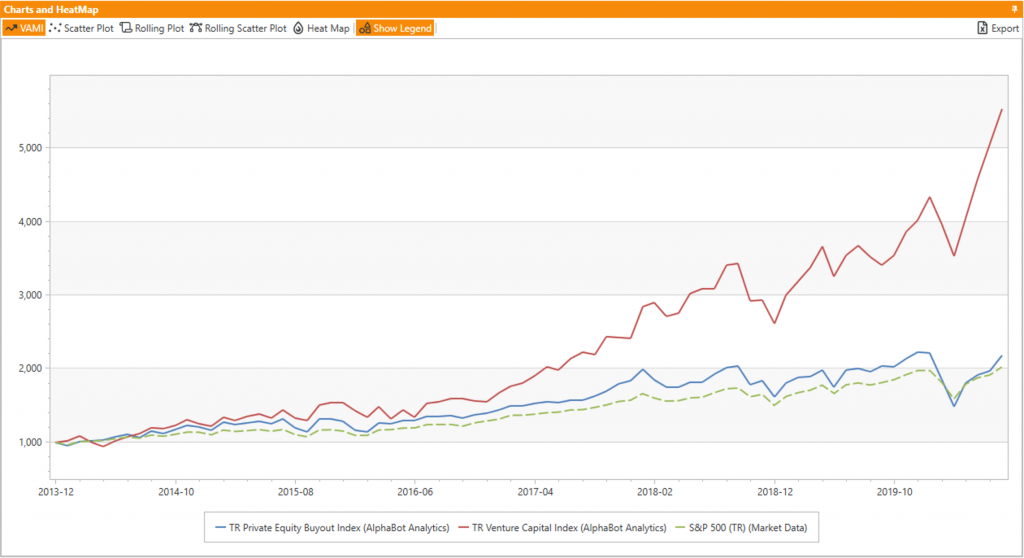Click the 2013-12 x-axis label

tap(56, 491)
